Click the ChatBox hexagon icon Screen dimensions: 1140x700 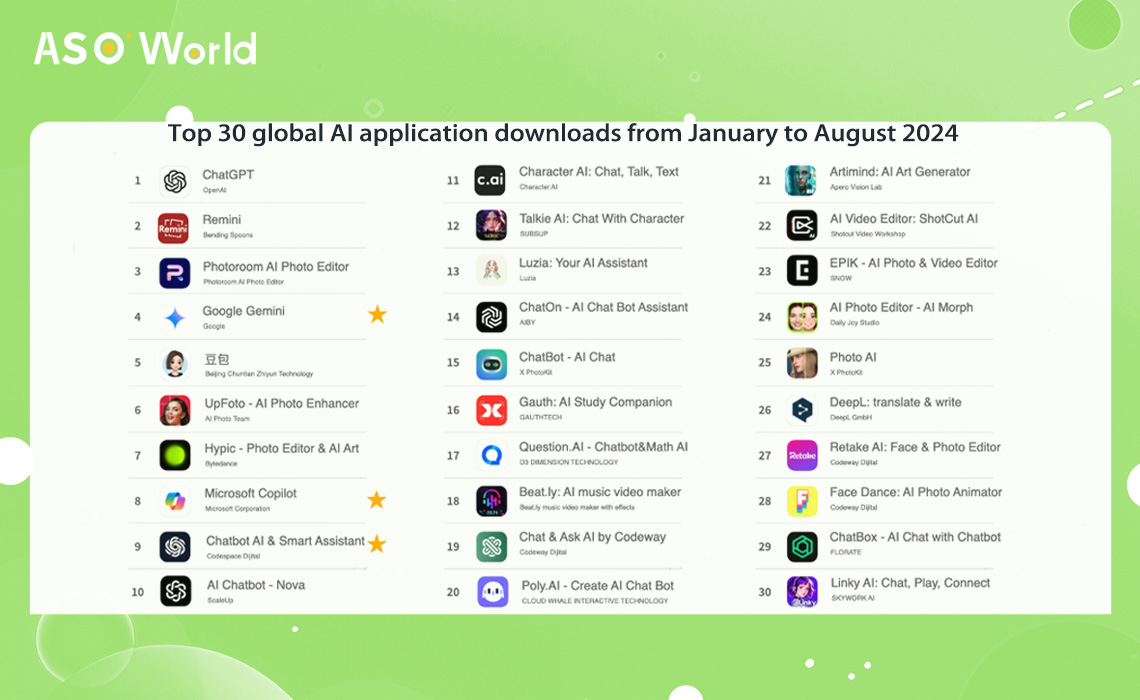(x=801, y=547)
